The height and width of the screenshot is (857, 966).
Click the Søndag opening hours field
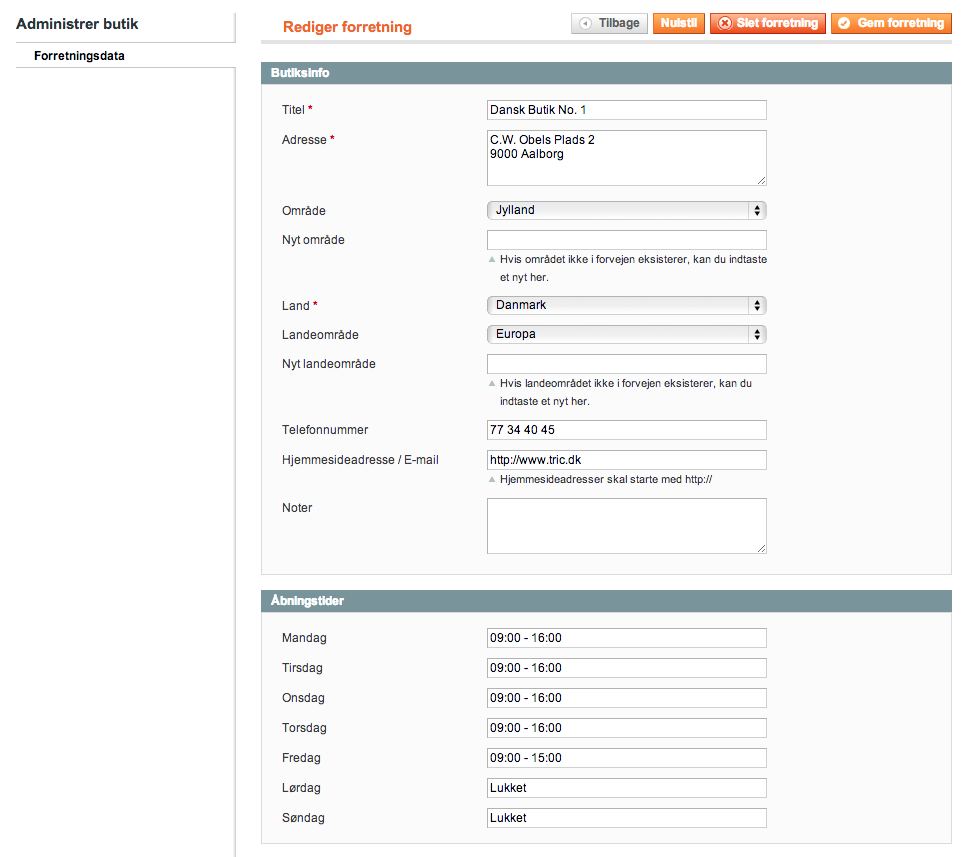(626, 818)
